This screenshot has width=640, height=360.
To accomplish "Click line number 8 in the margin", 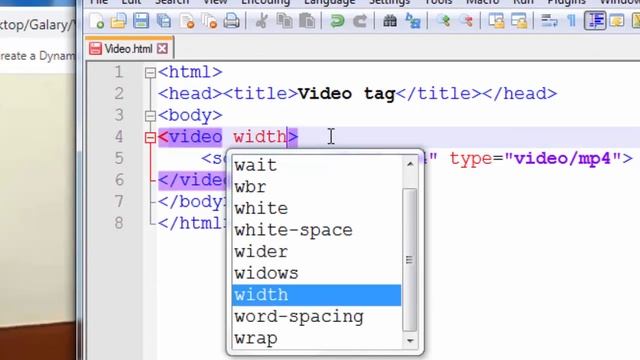I will tap(119, 223).
